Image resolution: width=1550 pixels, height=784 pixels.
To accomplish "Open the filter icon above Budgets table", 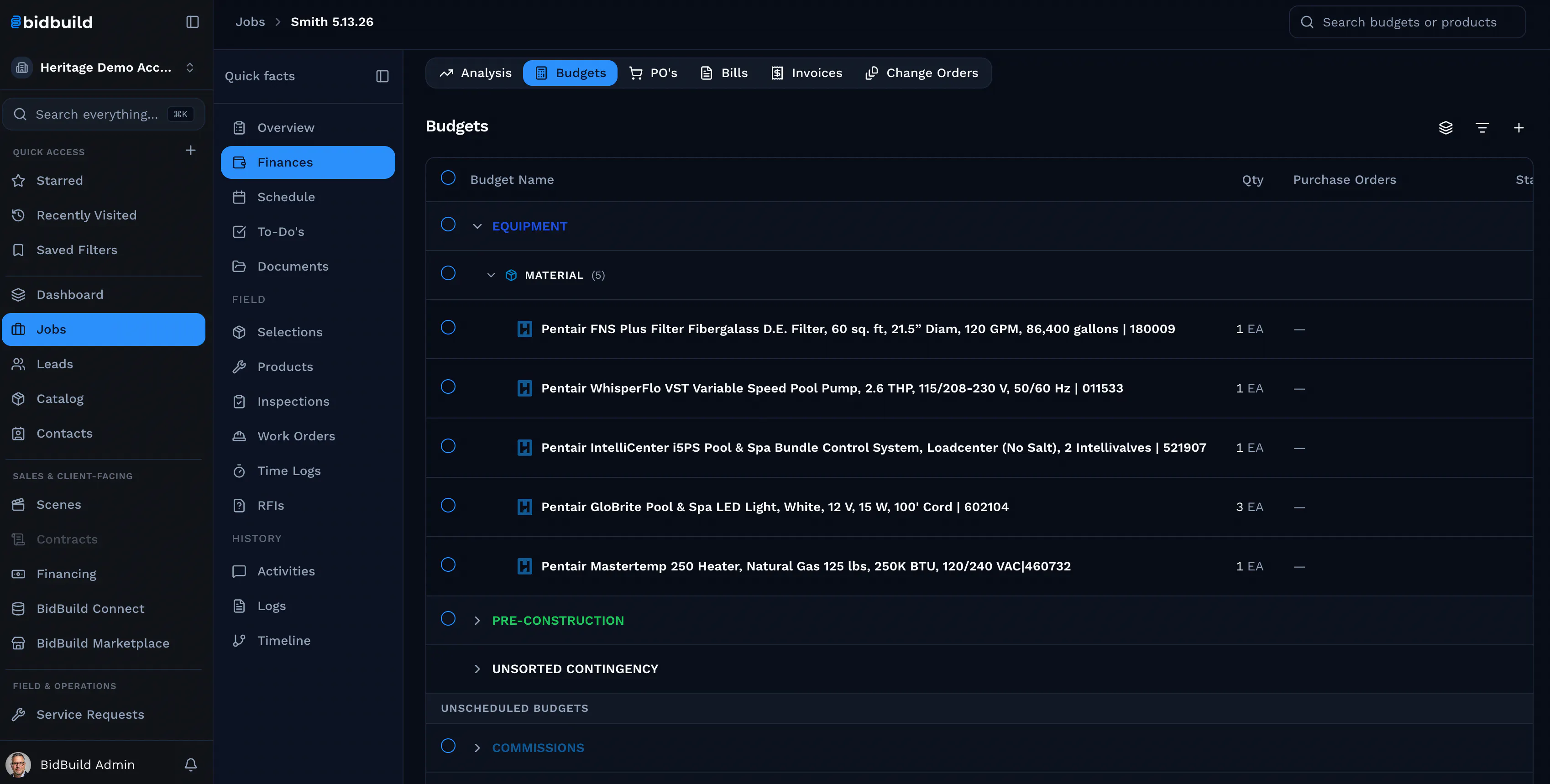I will pyautogui.click(x=1482, y=128).
